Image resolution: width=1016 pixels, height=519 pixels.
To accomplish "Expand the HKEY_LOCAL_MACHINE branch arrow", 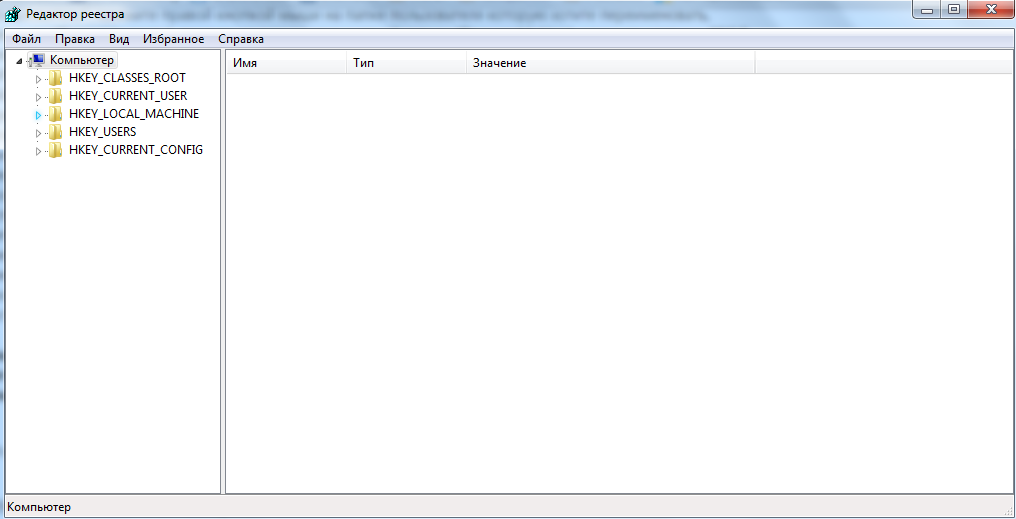I will [x=38, y=115].
